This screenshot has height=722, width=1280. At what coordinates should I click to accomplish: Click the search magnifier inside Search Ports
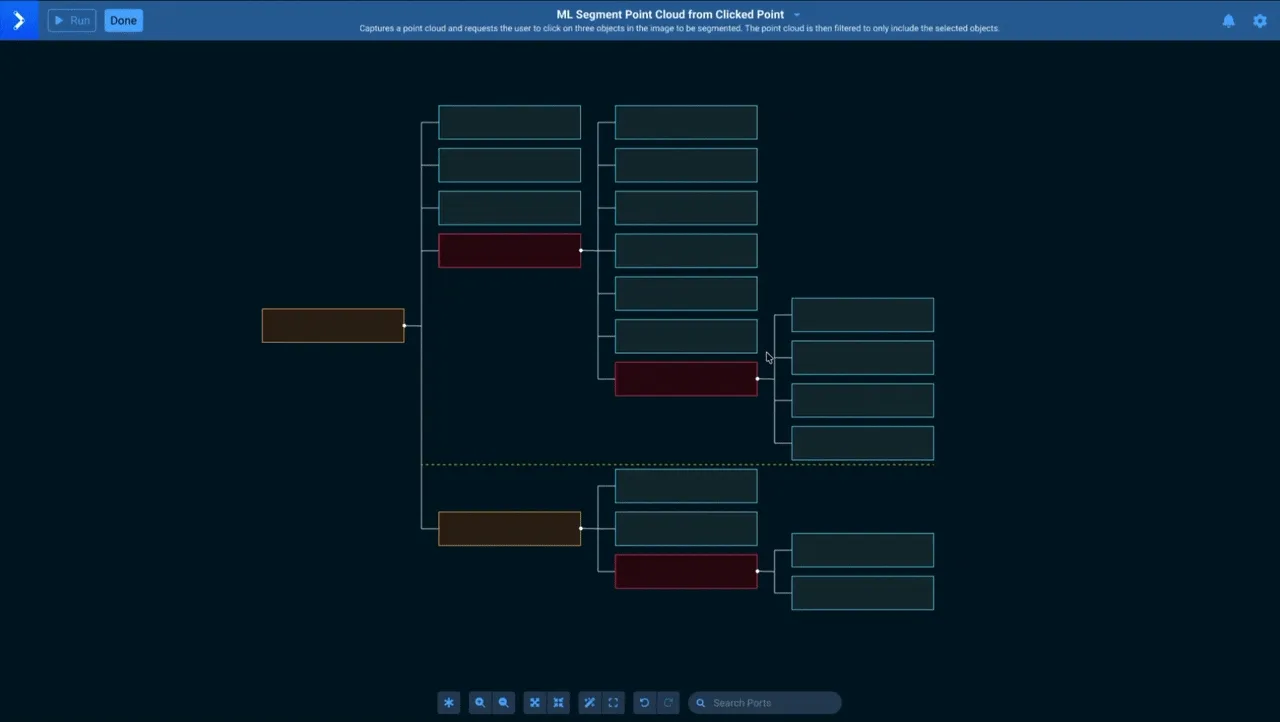[x=701, y=703]
